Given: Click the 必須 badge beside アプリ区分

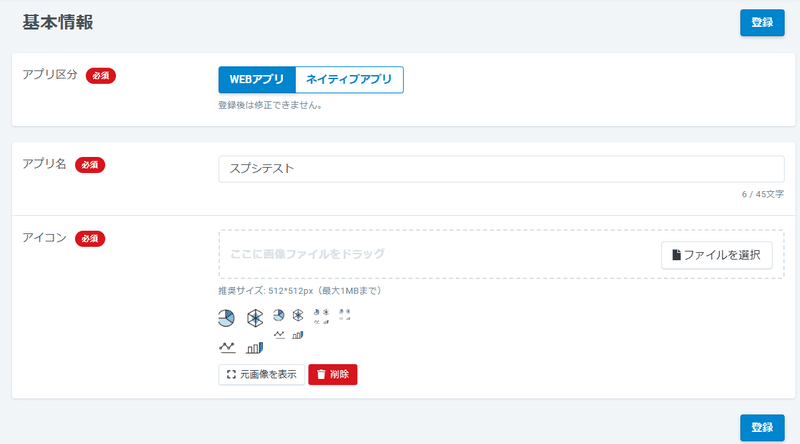Looking at the screenshot, I should tap(101, 76).
